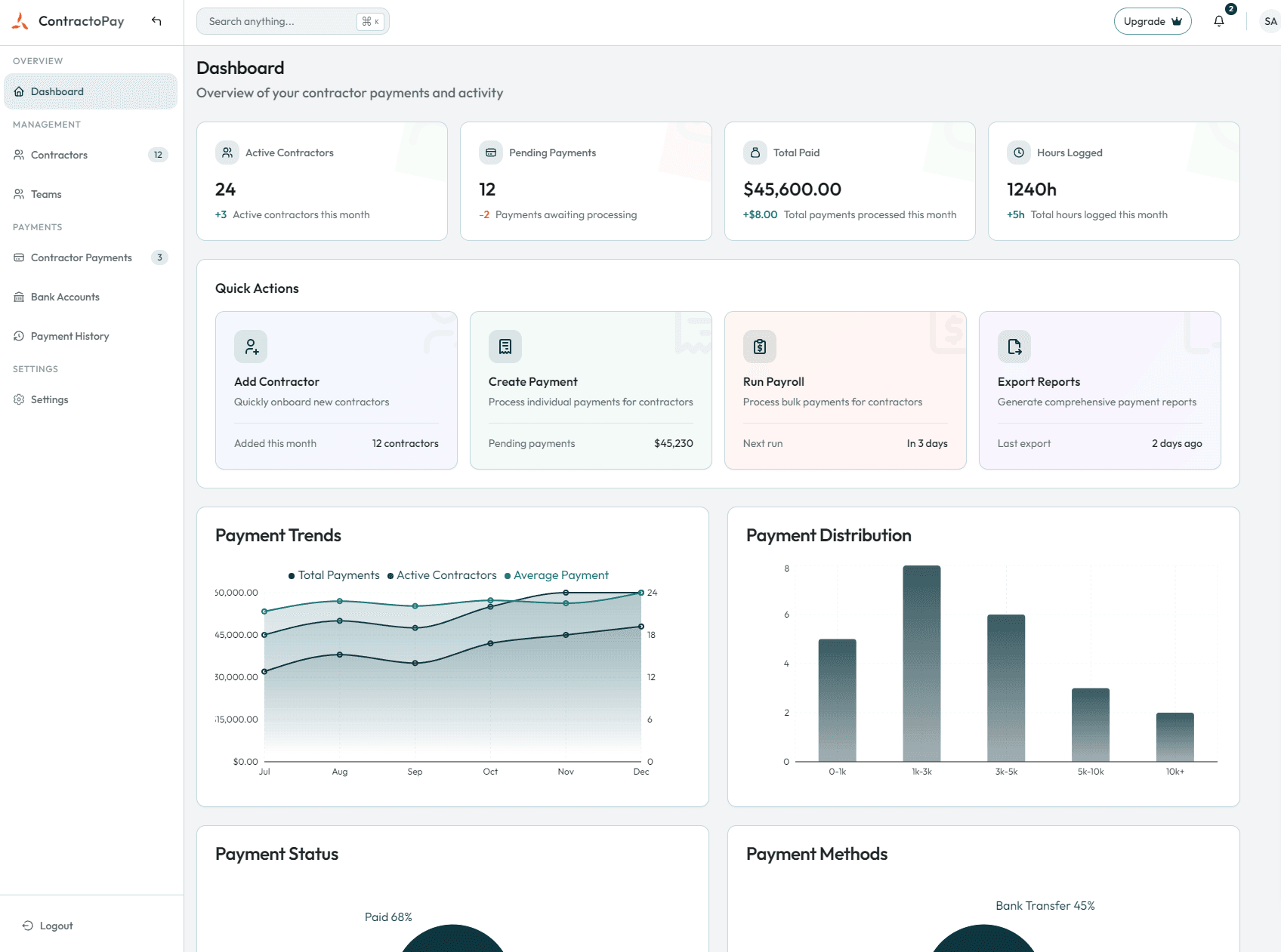
Task: Click the Contractors count badge 12
Action: 158,155
